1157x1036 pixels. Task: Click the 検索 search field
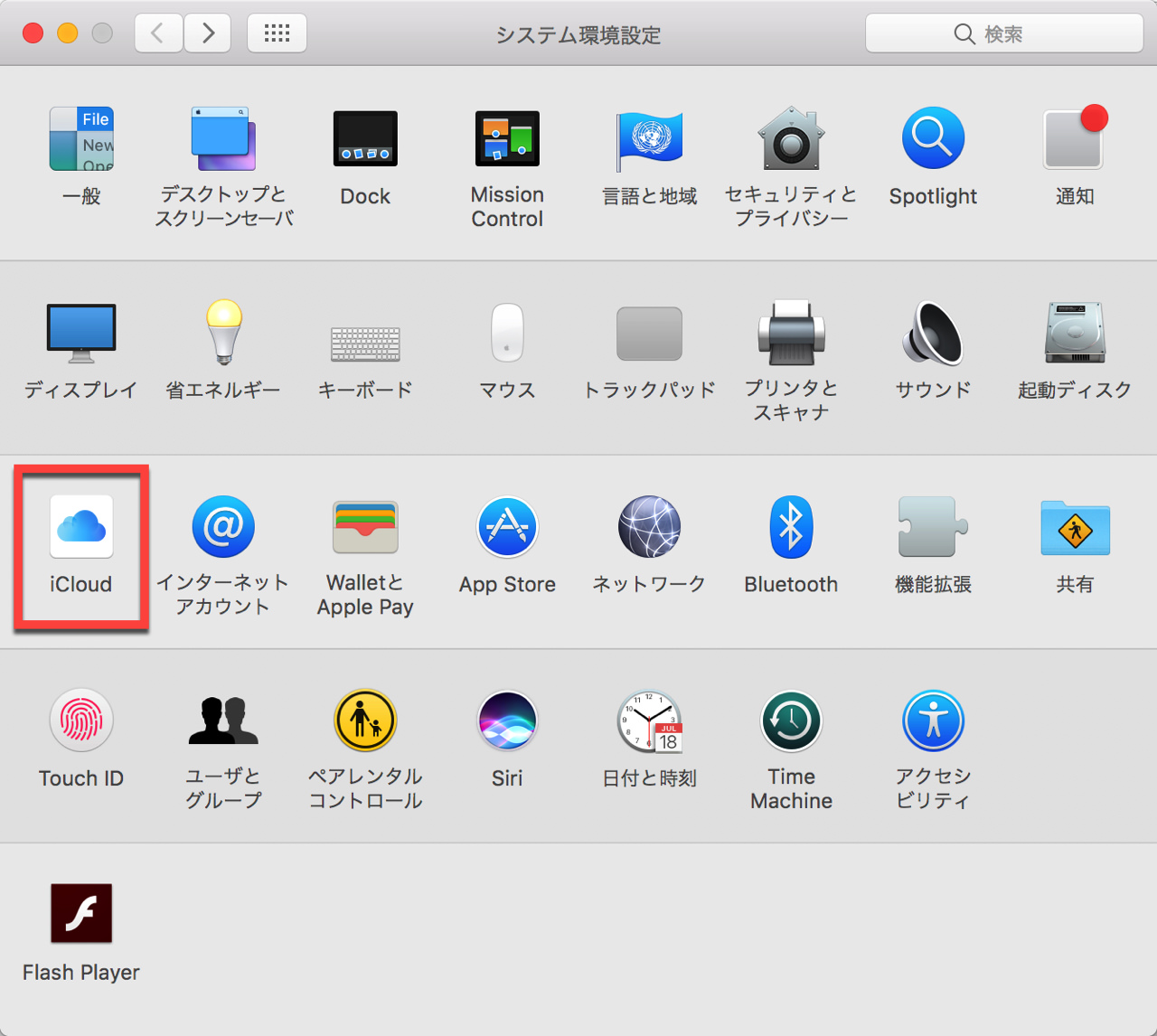[1004, 33]
